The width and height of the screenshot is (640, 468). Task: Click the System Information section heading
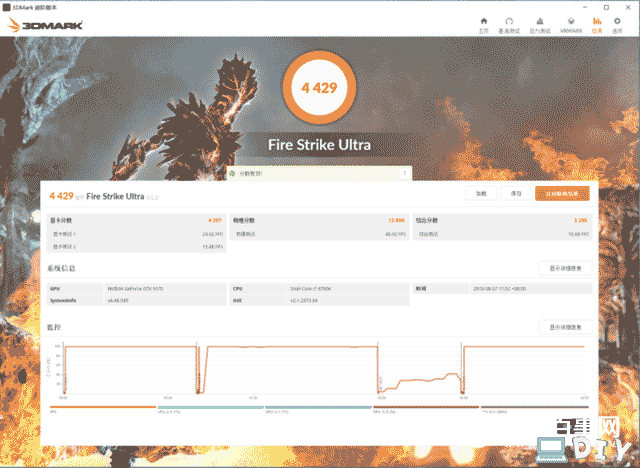(61, 268)
